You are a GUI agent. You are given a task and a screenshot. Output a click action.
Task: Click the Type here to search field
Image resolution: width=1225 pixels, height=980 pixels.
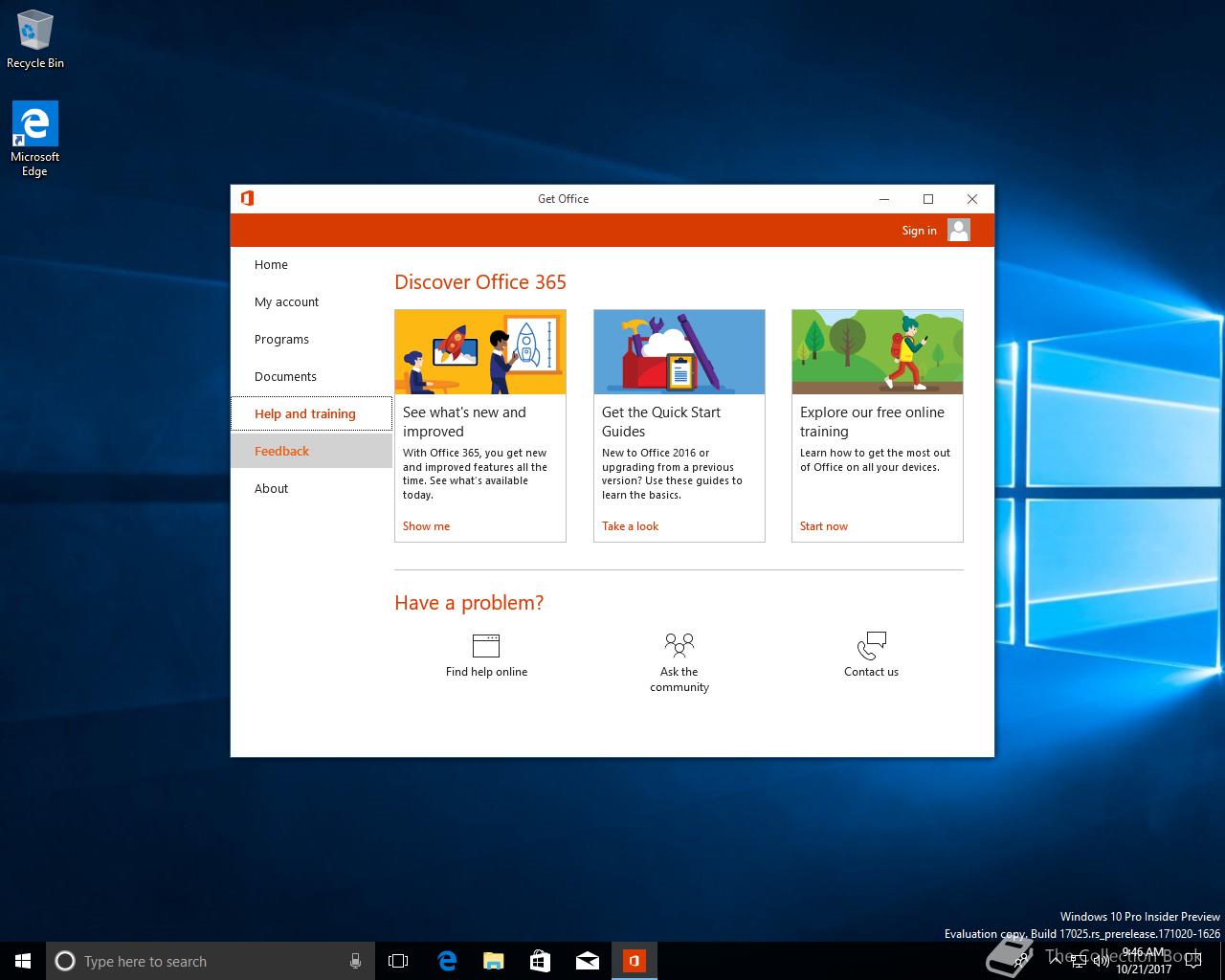(211, 961)
